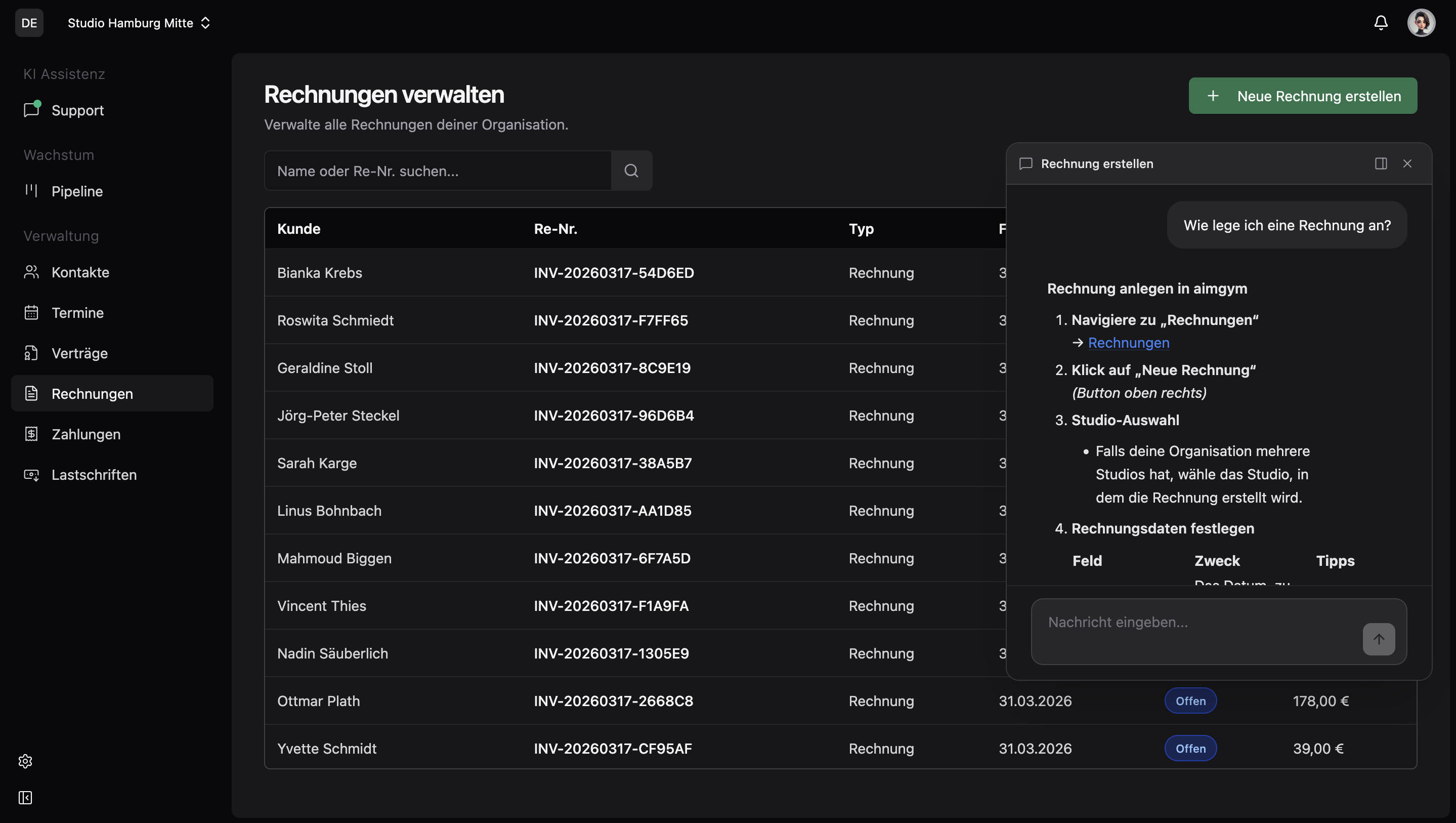This screenshot has height=823, width=1456.
Task: Click the Pipeline kanban icon
Action: 32,191
